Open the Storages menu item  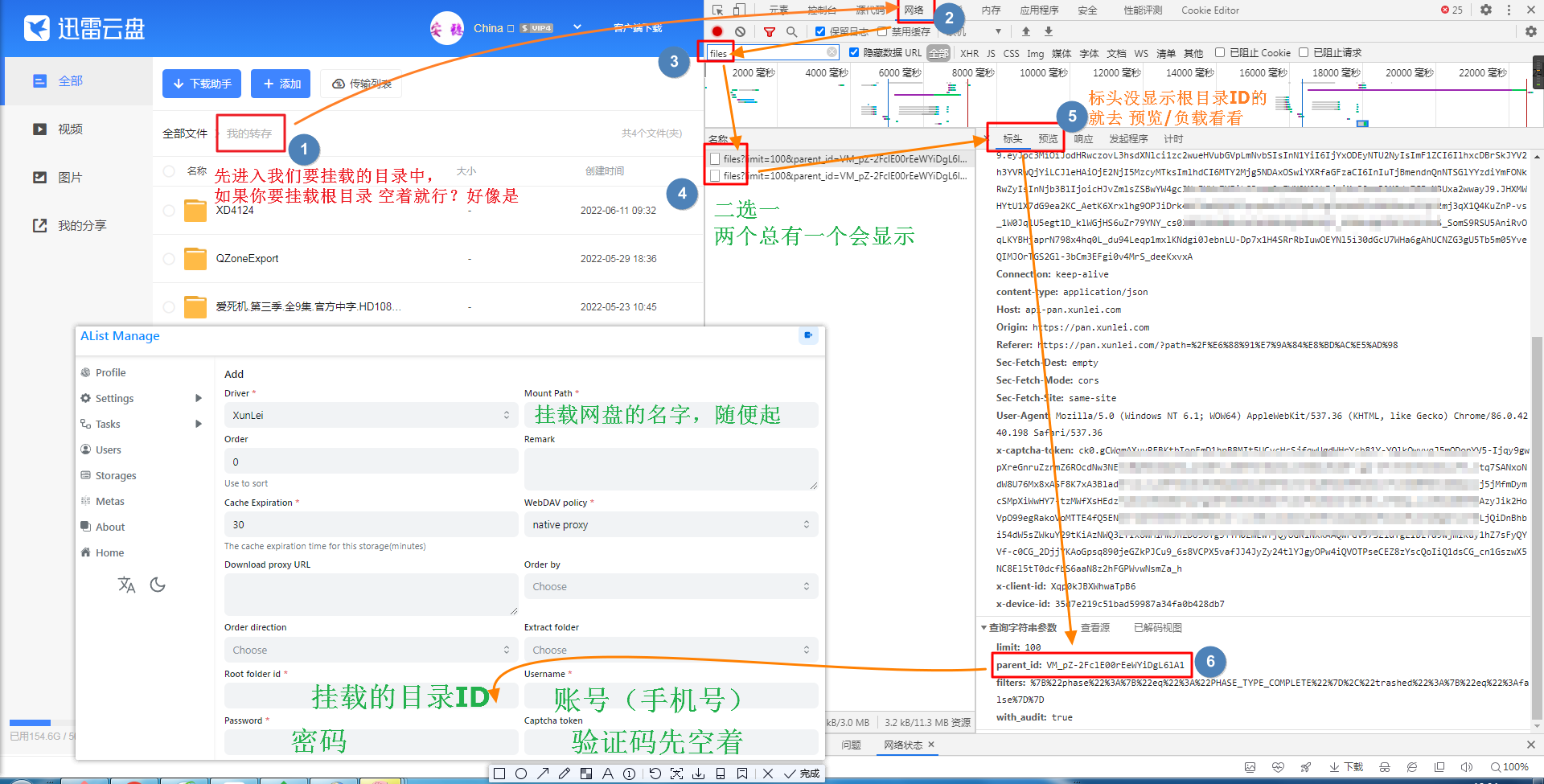(116, 475)
